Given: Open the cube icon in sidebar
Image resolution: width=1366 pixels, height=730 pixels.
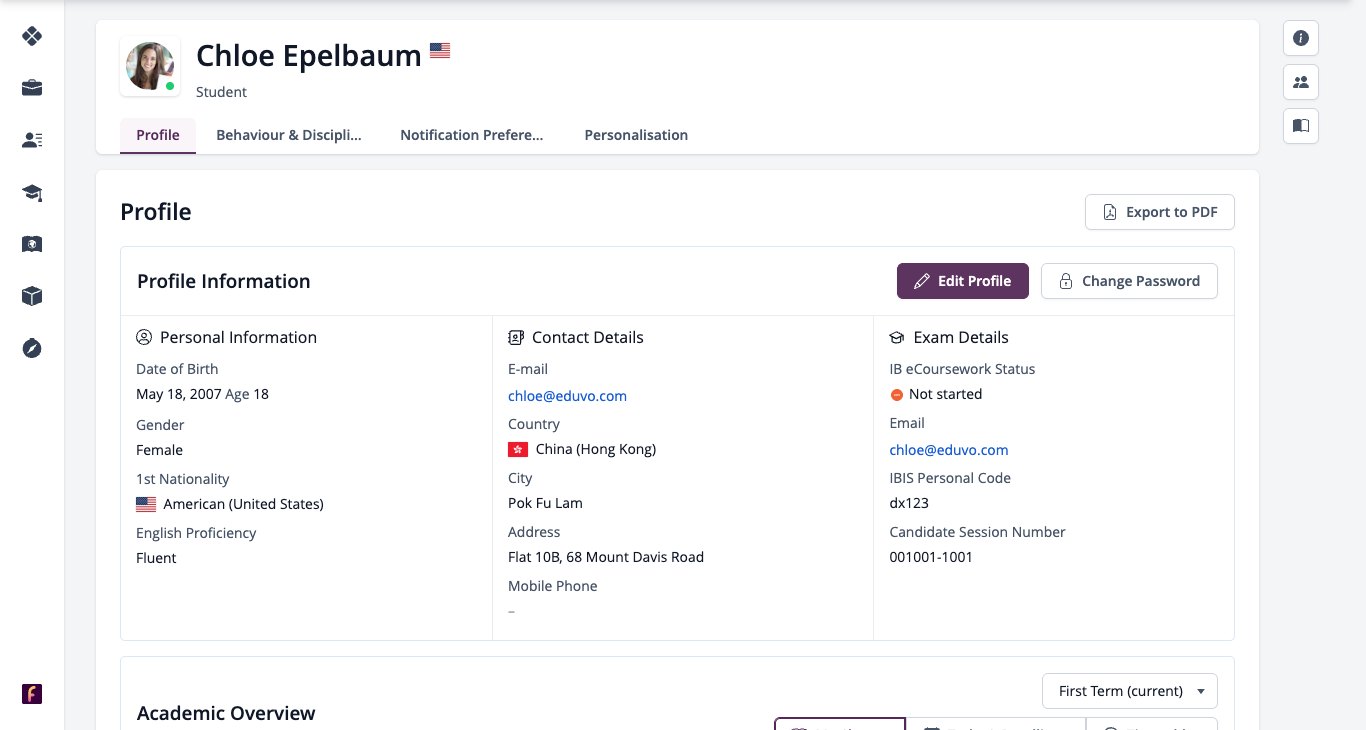Looking at the screenshot, I should coord(32,296).
